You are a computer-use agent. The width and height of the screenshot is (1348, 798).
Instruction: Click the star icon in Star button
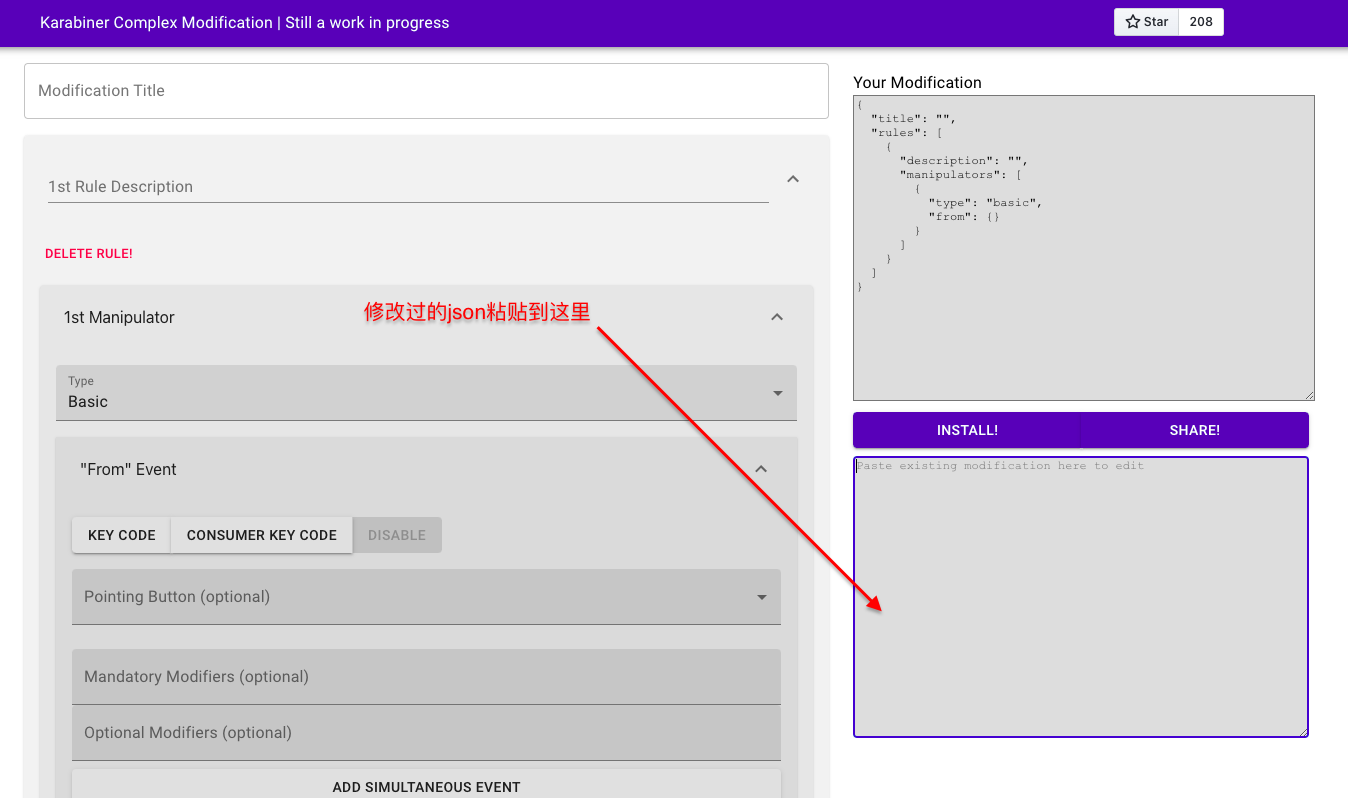[x=1133, y=22]
